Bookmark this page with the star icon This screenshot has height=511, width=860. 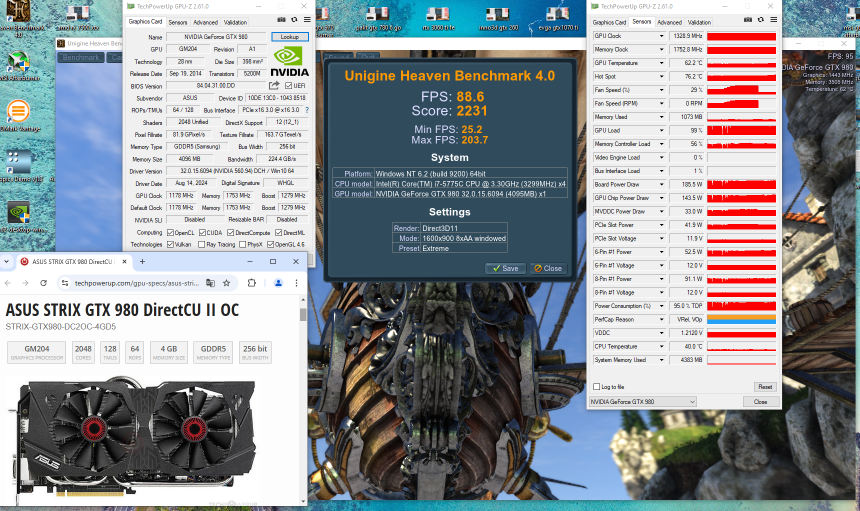click(x=227, y=283)
